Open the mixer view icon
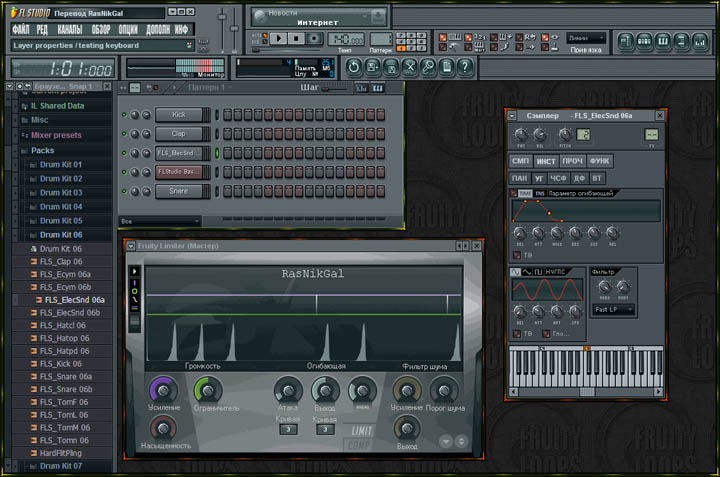Viewport: 720px width, 477px height. (x=700, y=42)
